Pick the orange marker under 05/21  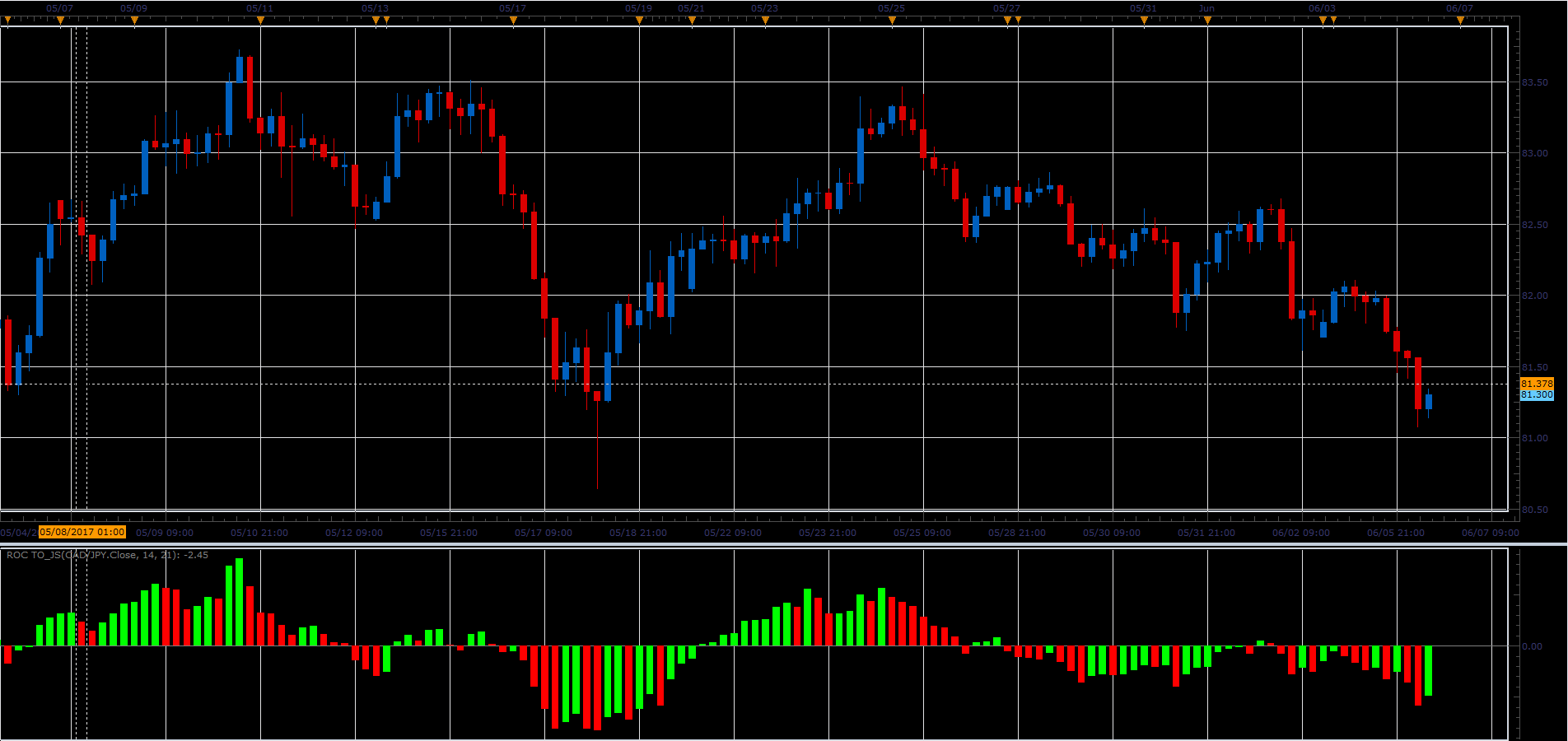click(x=692, y=21)
